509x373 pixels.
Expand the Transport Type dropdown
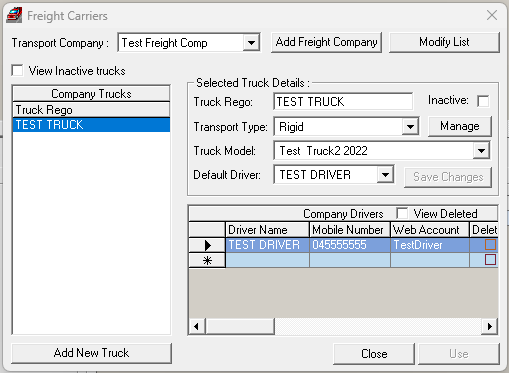(x=410, y=127)
